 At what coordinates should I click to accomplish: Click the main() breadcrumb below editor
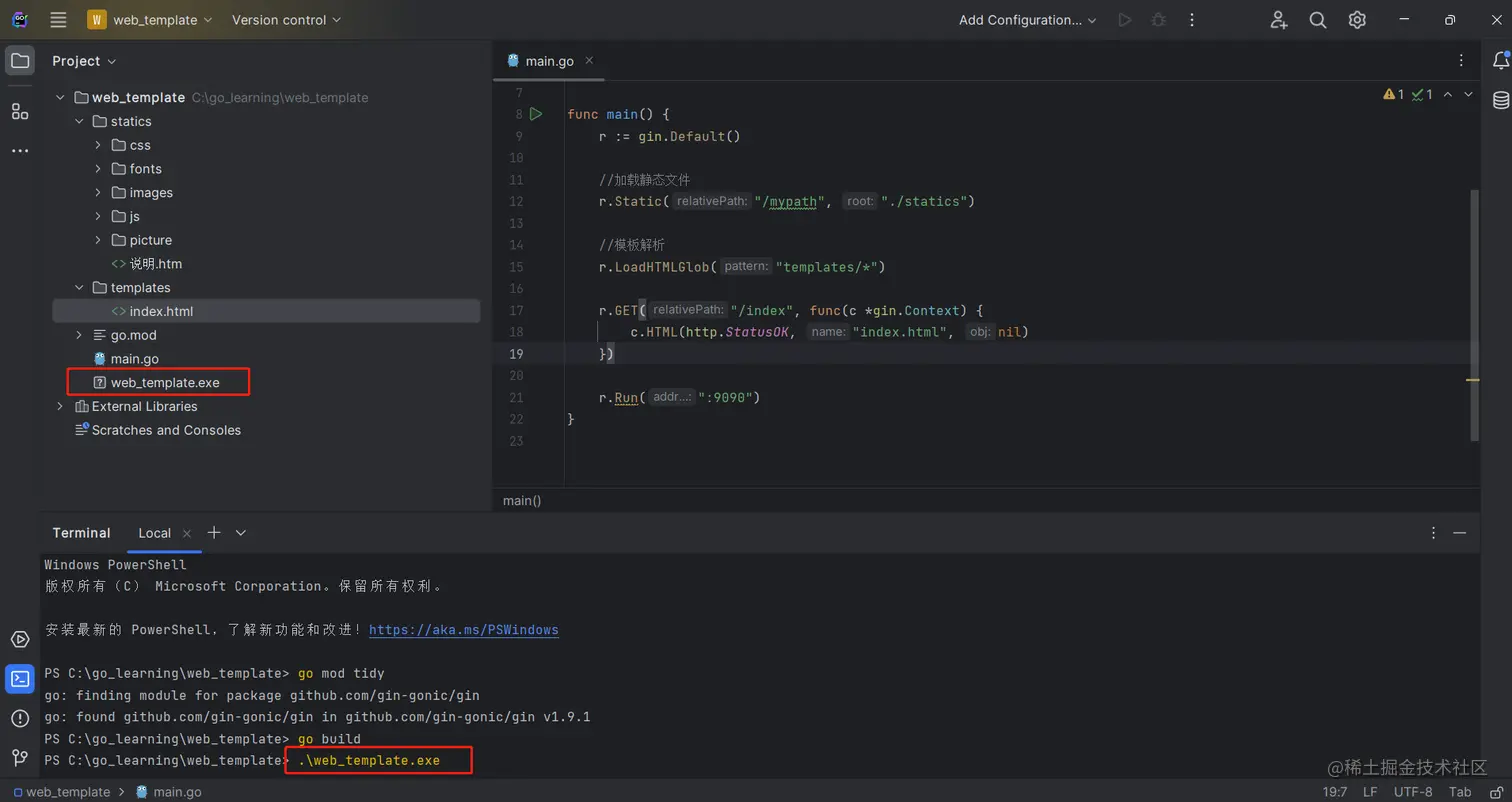click(x=522, y=500)
